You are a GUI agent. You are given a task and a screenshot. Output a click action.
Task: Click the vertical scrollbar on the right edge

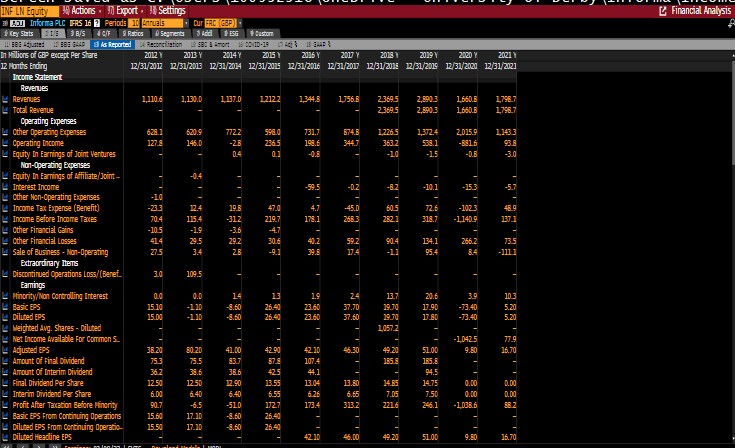(x=733, y=112)
